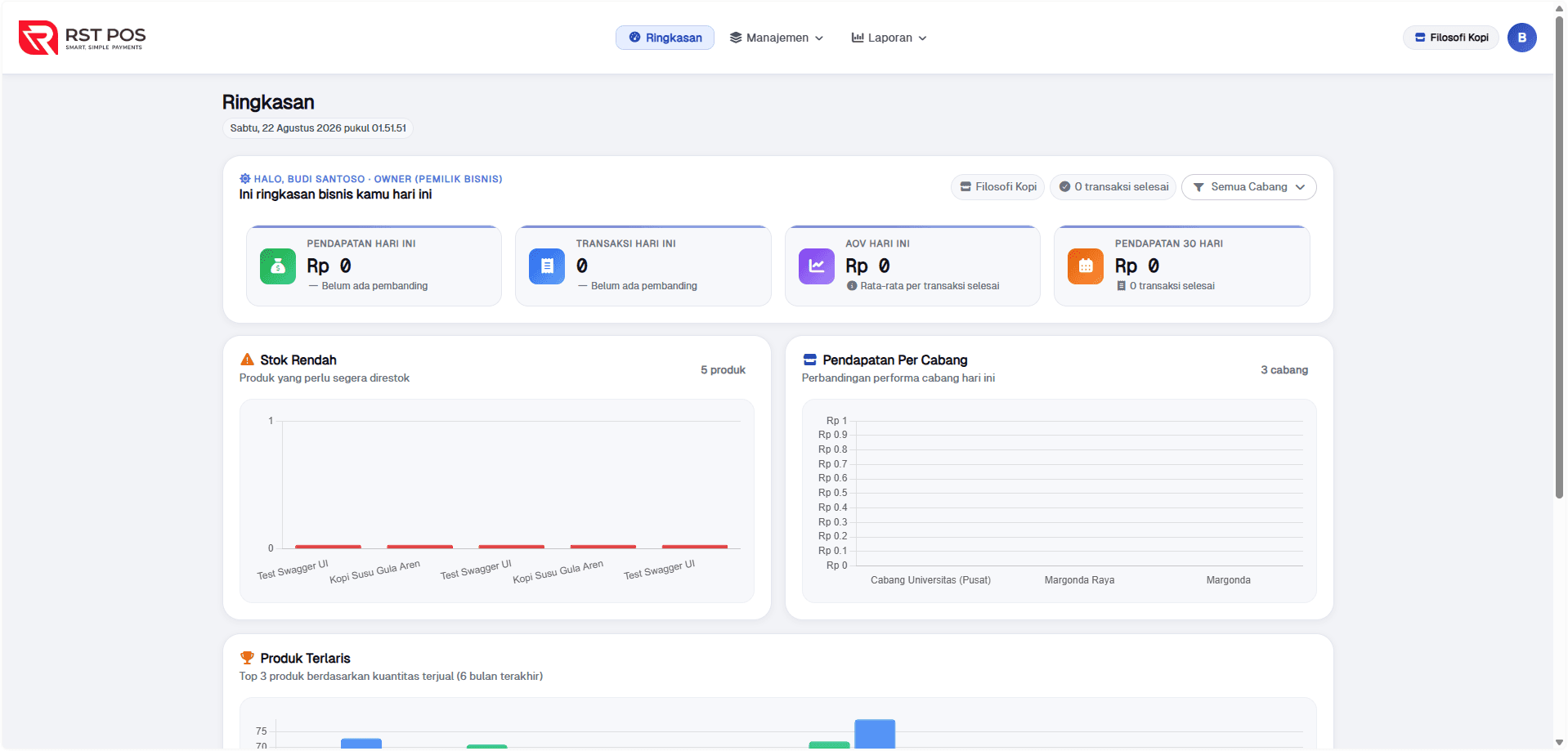Viewport: 1568px width, 751px height.
Task: Click the funnel filter icon in Semua Cabang
Action: pos(1198,187)
